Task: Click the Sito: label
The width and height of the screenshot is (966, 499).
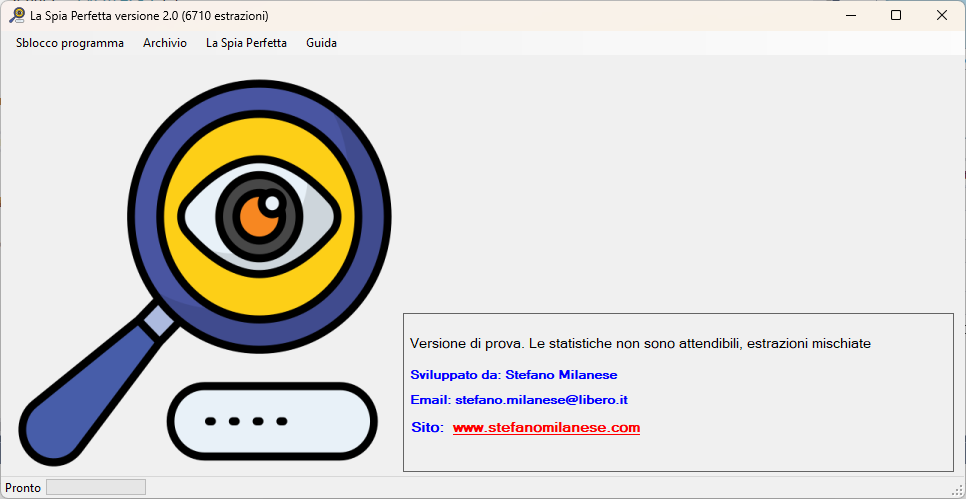Action: [427, 428]
